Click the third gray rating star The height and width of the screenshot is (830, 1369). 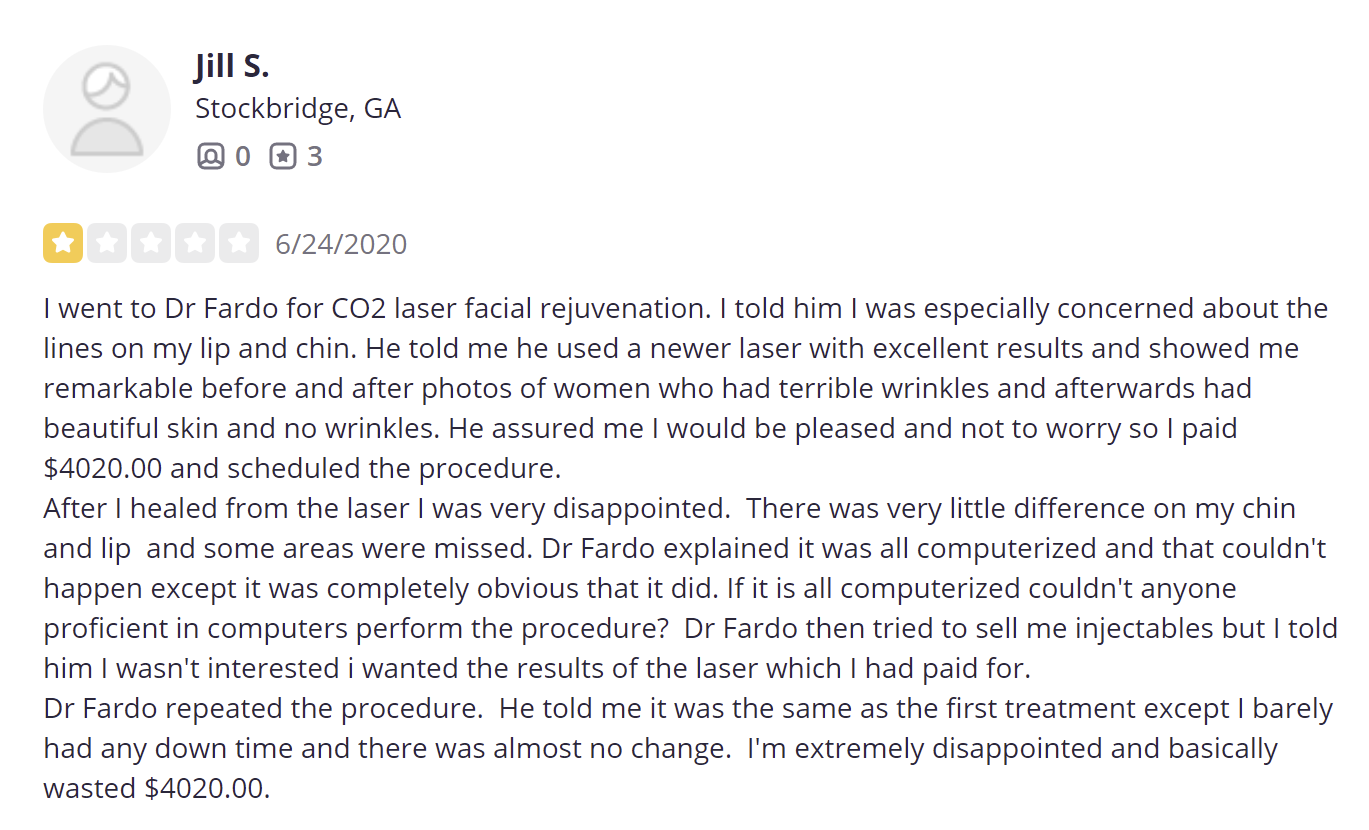[x=151, y=243]
